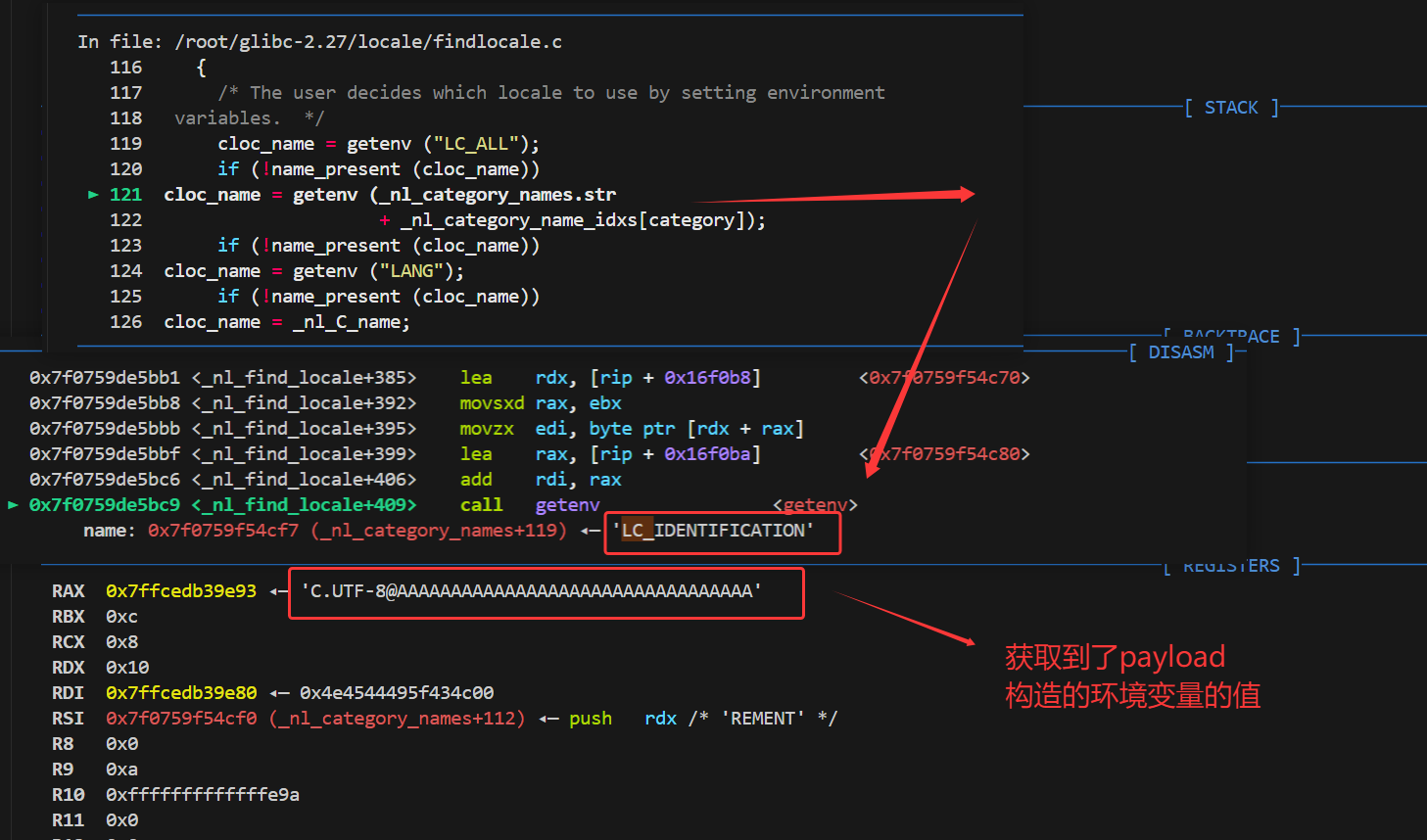The height and width of the screenshot is (840, 1427).
Task: Click the R10 register value 0xfffffffffffffe9a
Action: [x=203, y=795]
